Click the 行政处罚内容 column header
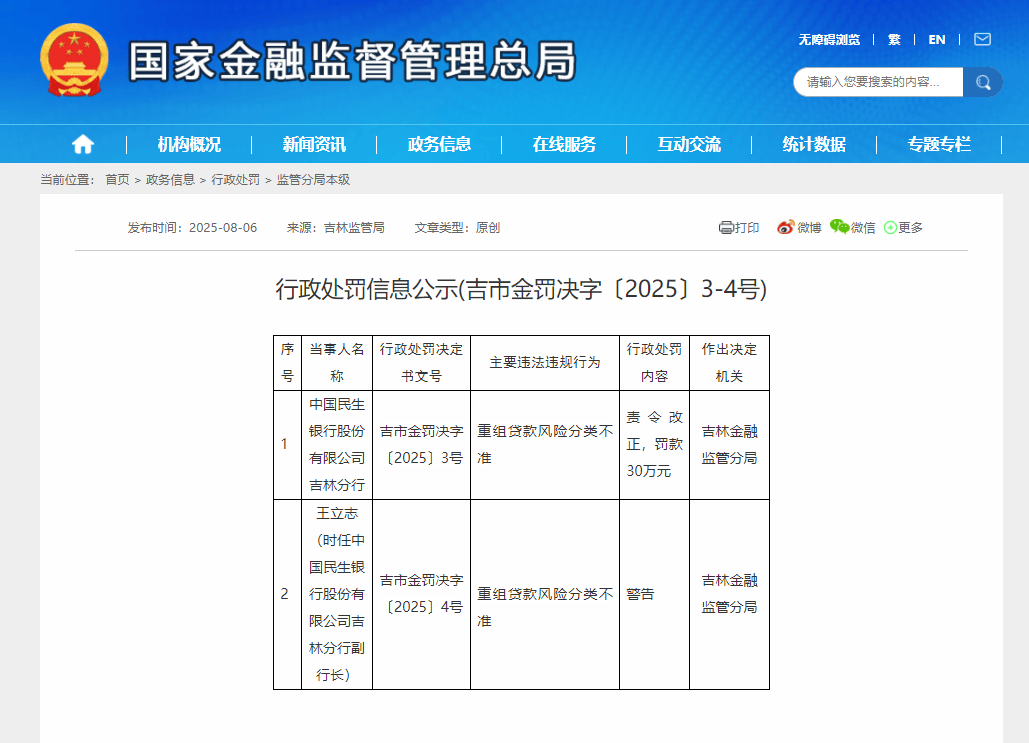This screenshot has width=1029, height=743. pyautogui.click(x=654, y=363)
